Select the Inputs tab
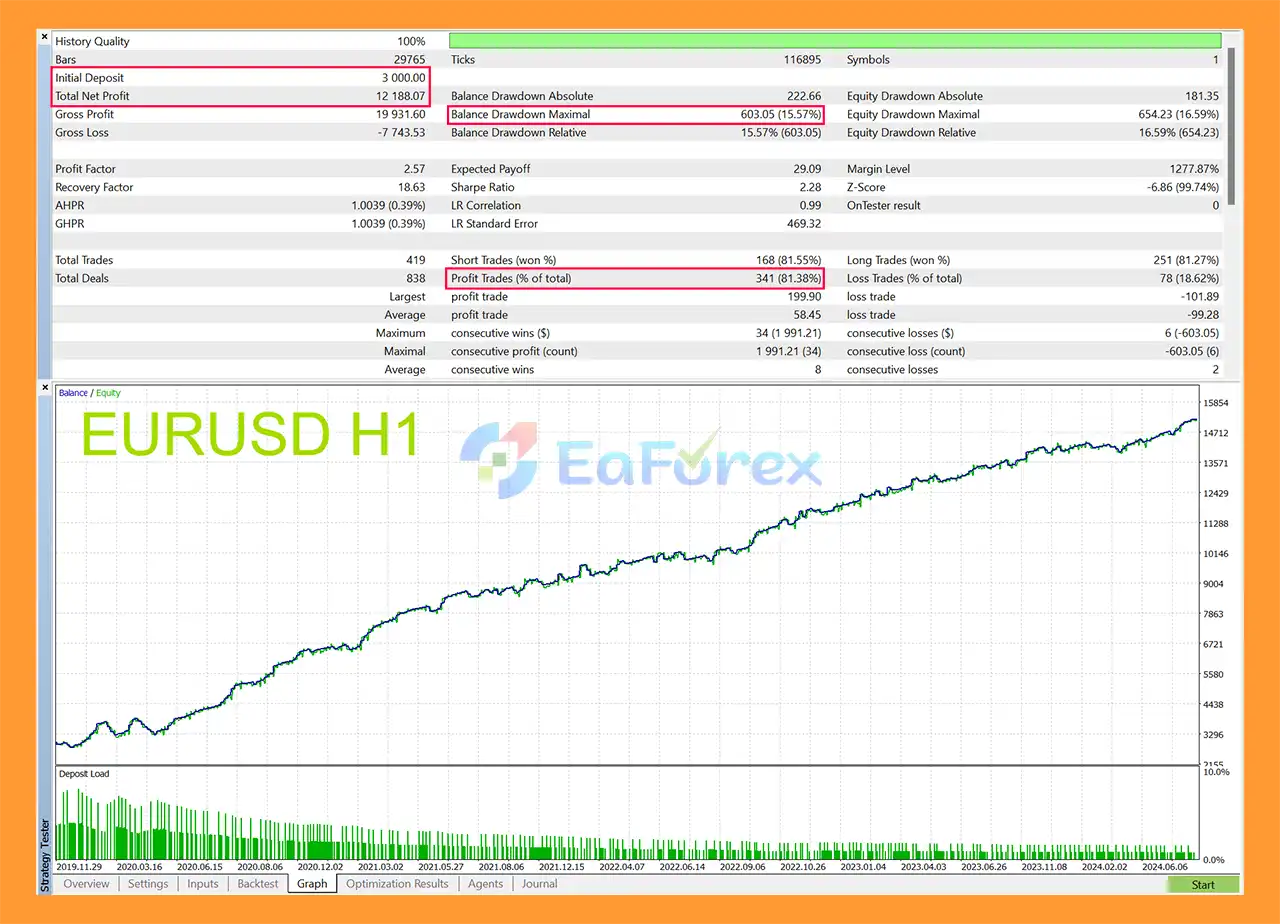The width and height of the screenshot is (1280, 924). click(x=202, y=884)
